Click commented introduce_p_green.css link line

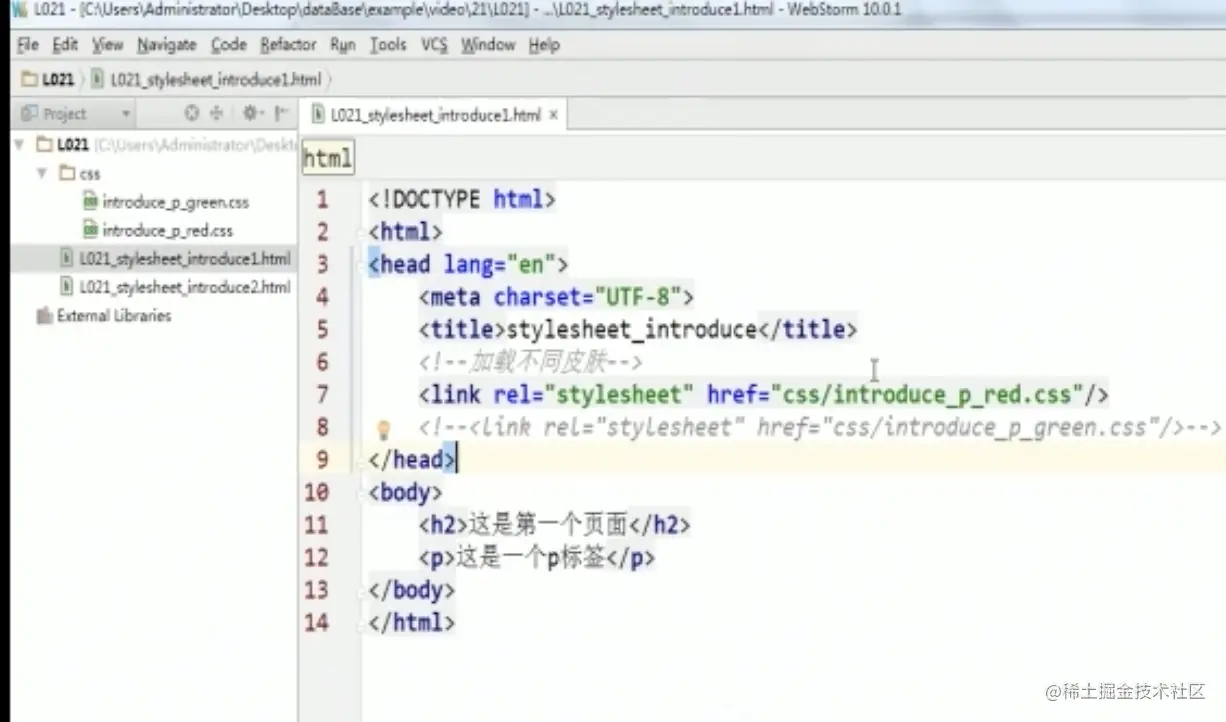(820, 427)
